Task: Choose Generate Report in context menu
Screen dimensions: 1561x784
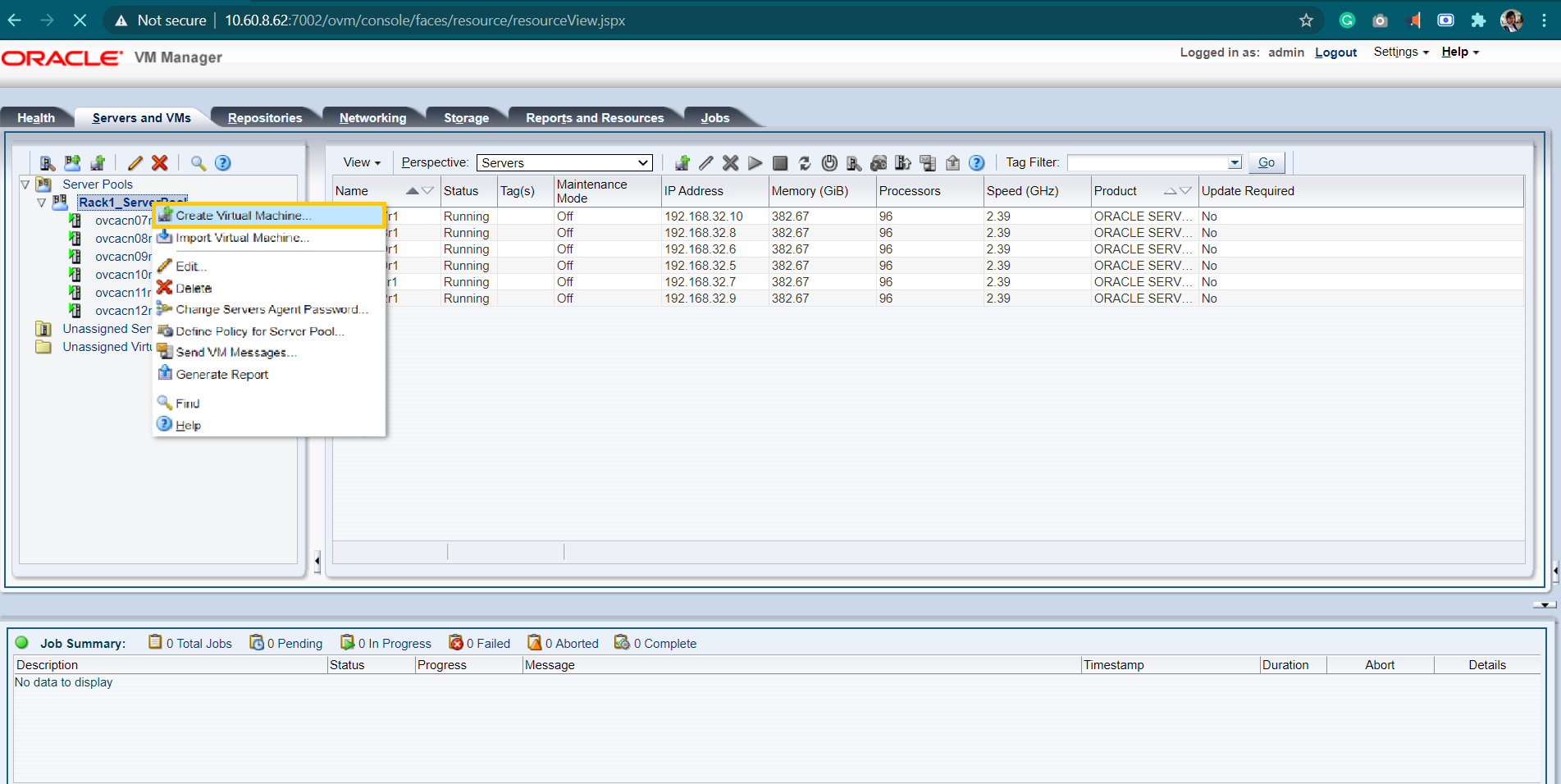Action: (x=269, y=375)
